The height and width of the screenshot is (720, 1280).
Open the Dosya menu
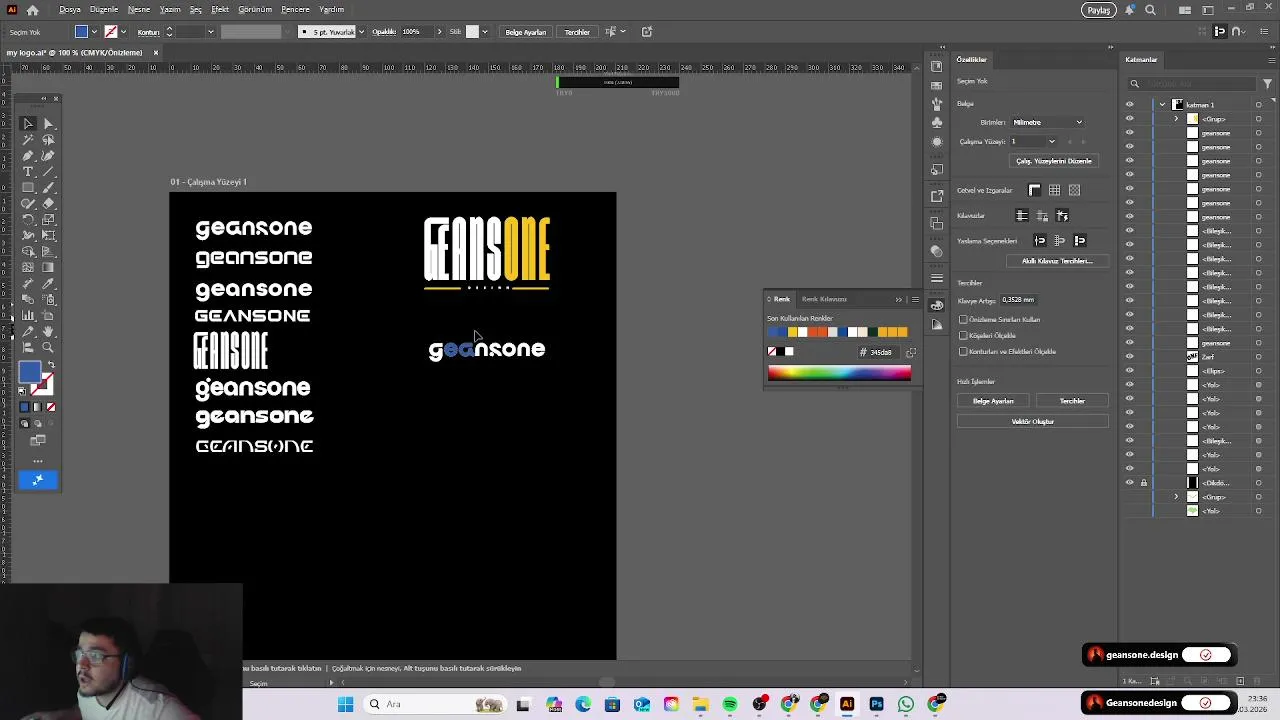click(x=70, y=10)
